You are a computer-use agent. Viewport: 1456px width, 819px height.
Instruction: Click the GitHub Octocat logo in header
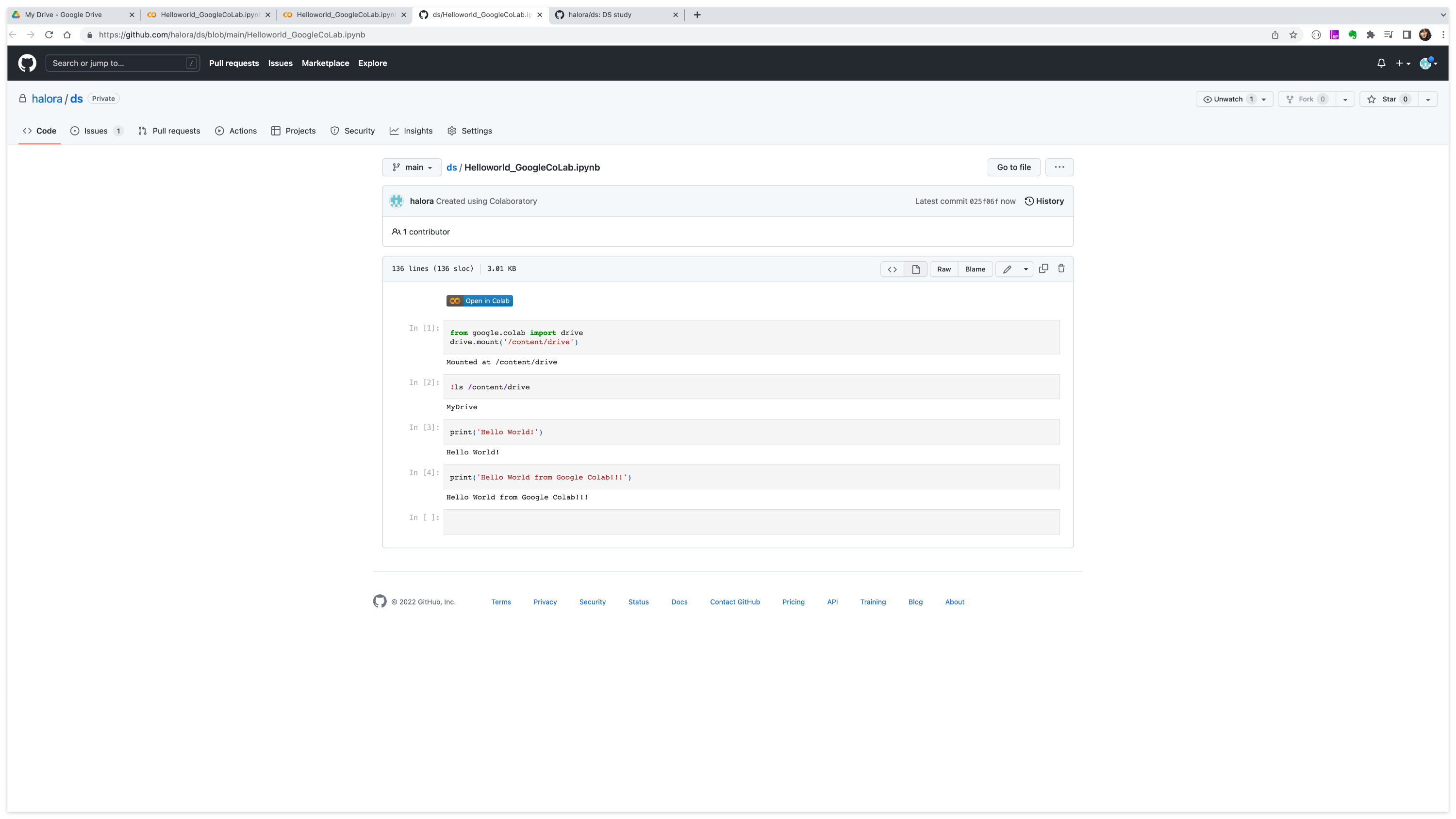[27, 63]
